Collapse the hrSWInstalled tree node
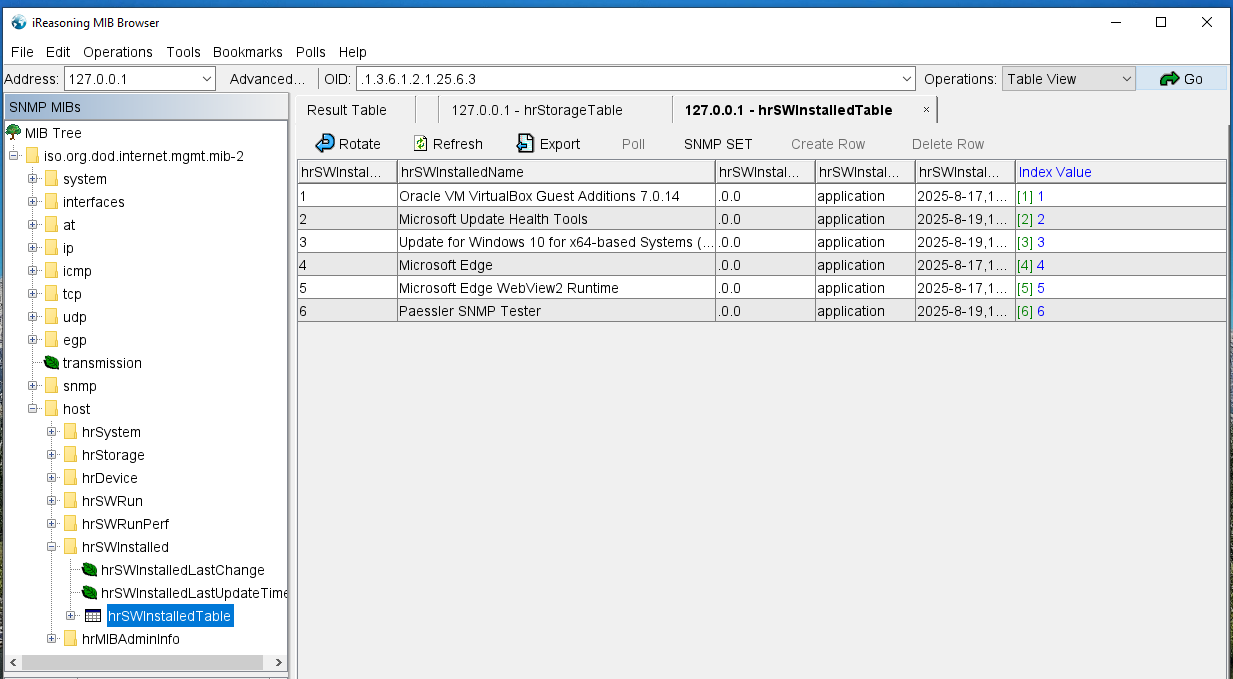The width and height of the screenshot is (1233, 679). point(52,547)
